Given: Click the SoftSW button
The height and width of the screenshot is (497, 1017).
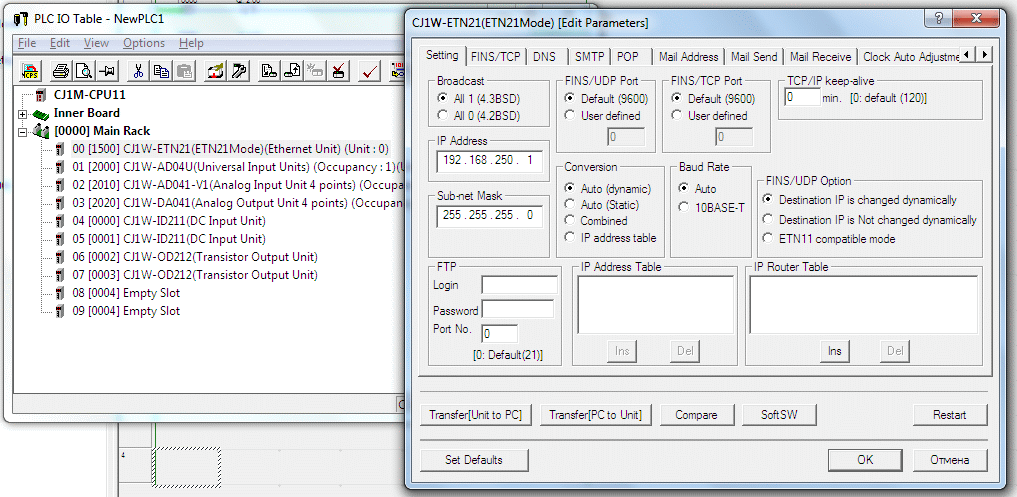Looking at the screenshot, I should pyautogui.click(x=779, y=415).
